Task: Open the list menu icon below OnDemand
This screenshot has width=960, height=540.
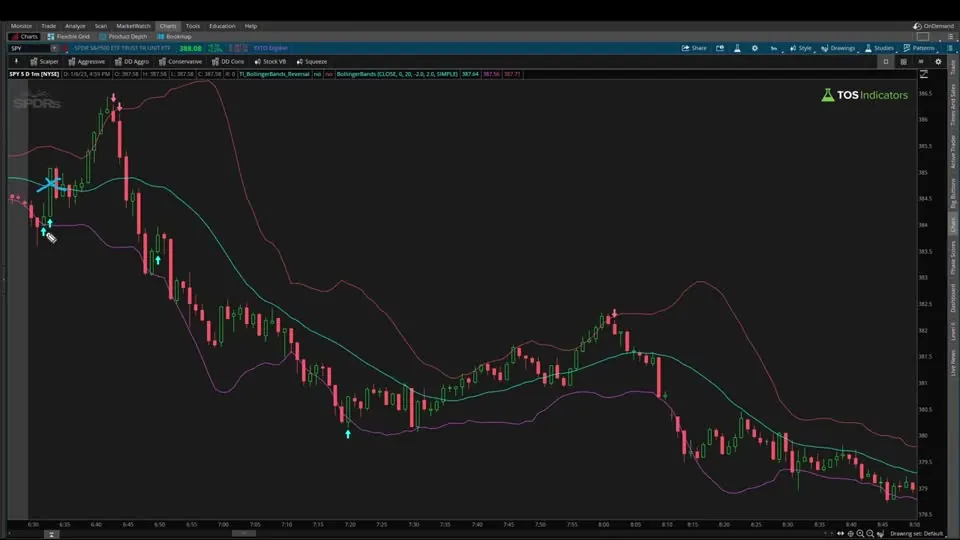Action: (x=950, y=37)
